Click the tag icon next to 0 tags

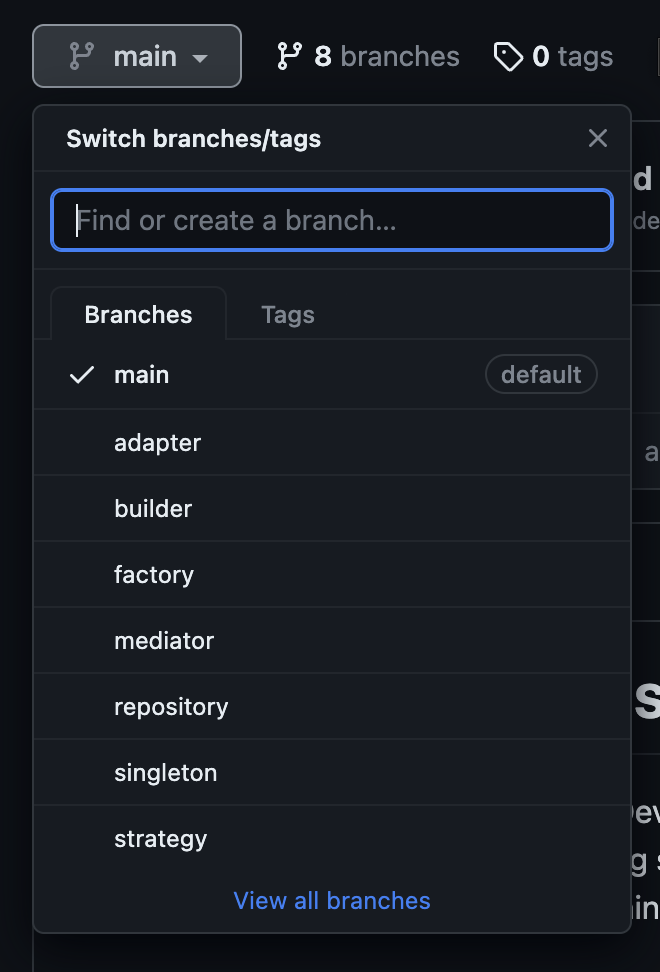508,56
